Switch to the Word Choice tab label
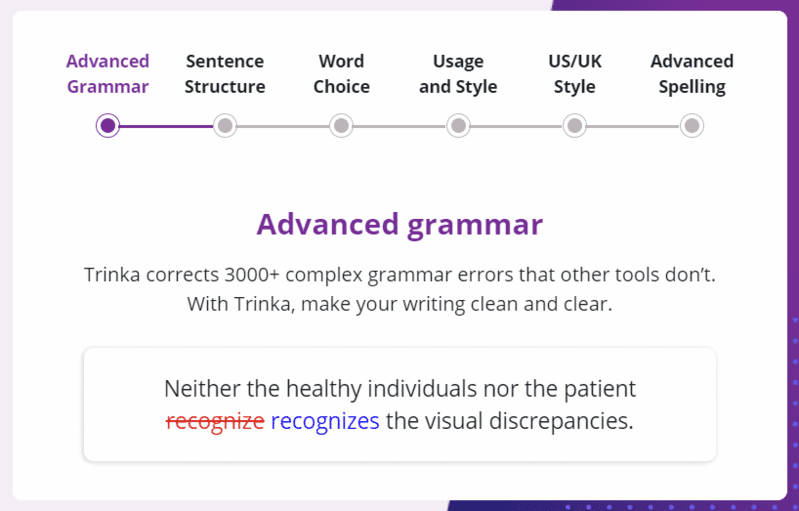799x511 pixels. coord(341,74)
